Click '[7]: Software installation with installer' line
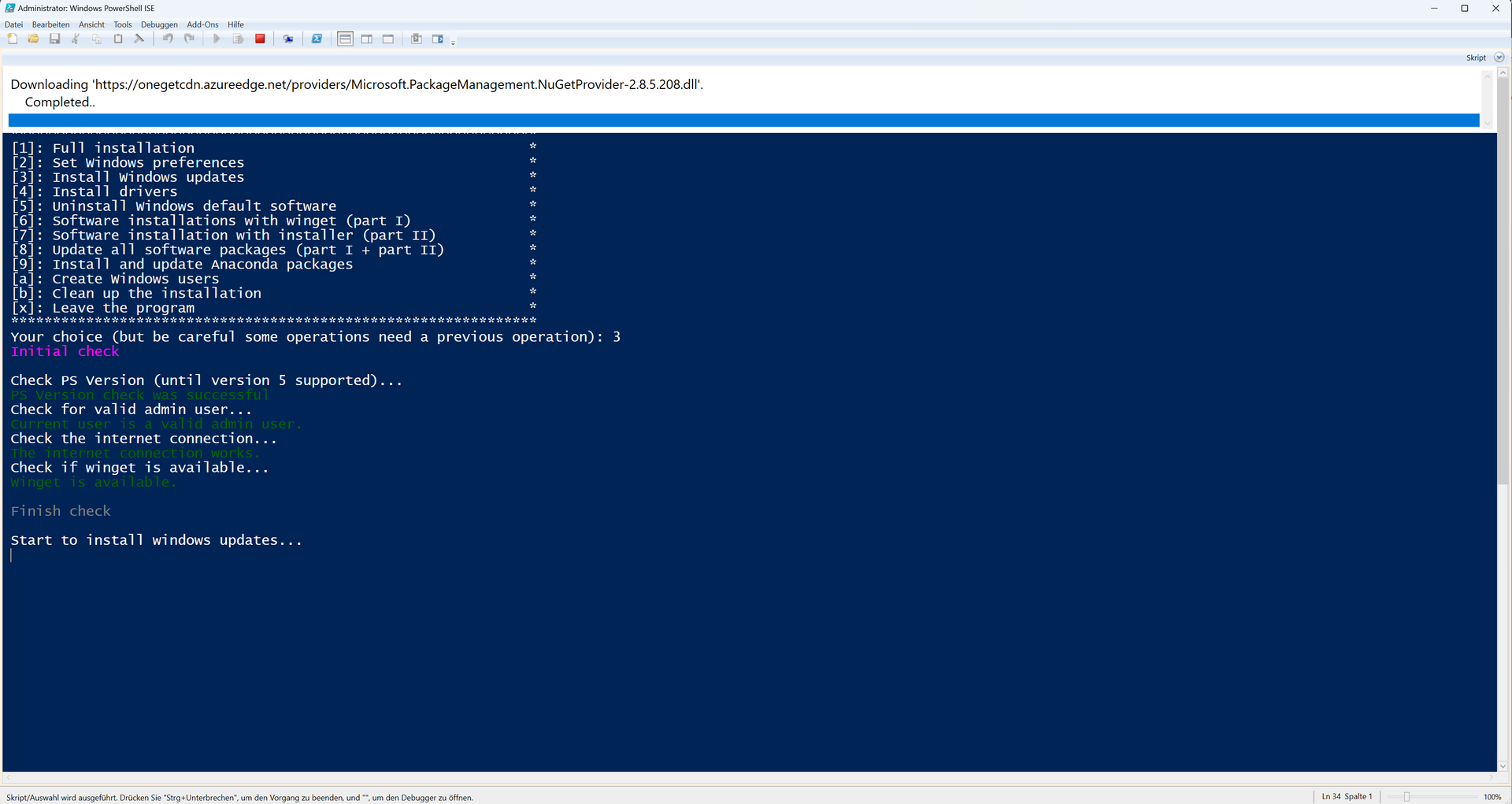This screenshot has width=1512, height=804. tap(224, 235)
